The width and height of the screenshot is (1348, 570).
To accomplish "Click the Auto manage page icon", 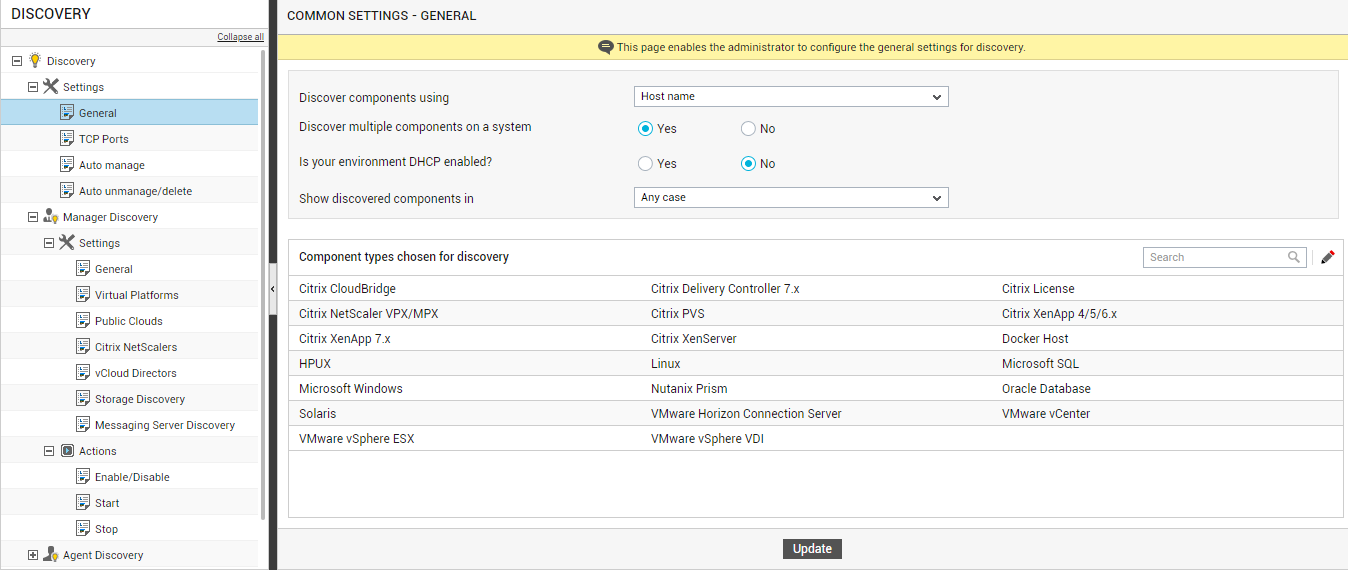I will tap(67, 165).
